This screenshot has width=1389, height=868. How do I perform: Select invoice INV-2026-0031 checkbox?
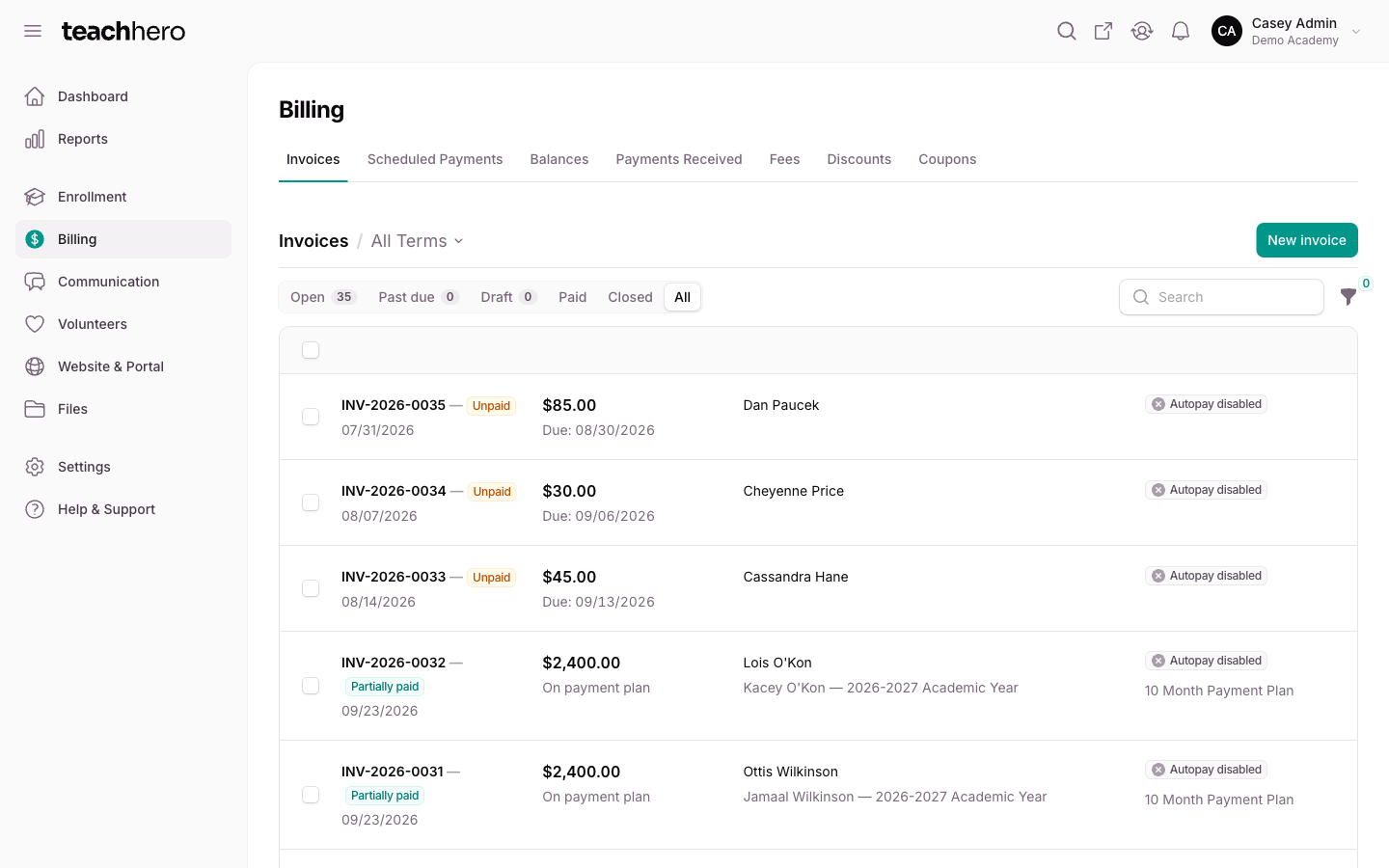(x=311, y=795)
